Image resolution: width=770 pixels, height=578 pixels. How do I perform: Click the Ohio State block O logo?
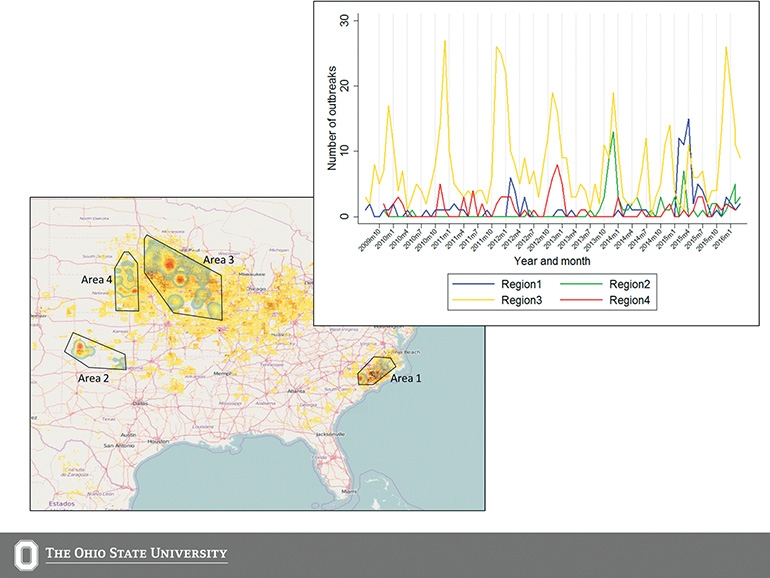(25, 553)
